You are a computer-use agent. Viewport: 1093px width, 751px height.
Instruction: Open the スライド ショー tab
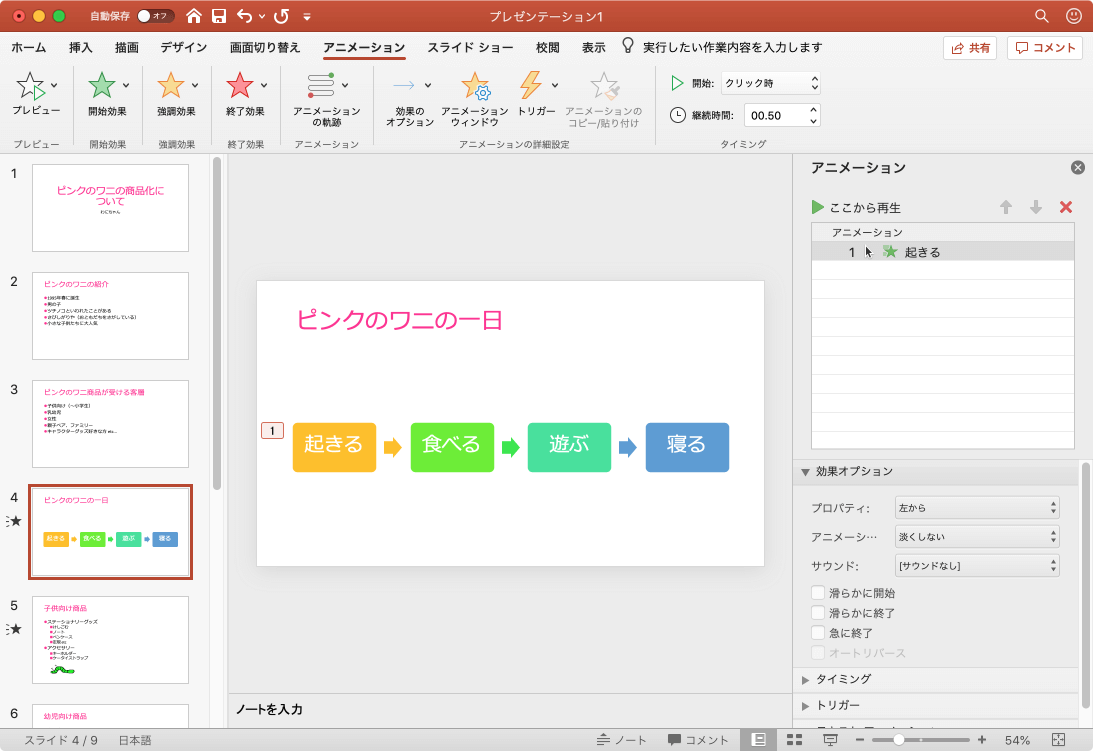[x=470, y=47]
